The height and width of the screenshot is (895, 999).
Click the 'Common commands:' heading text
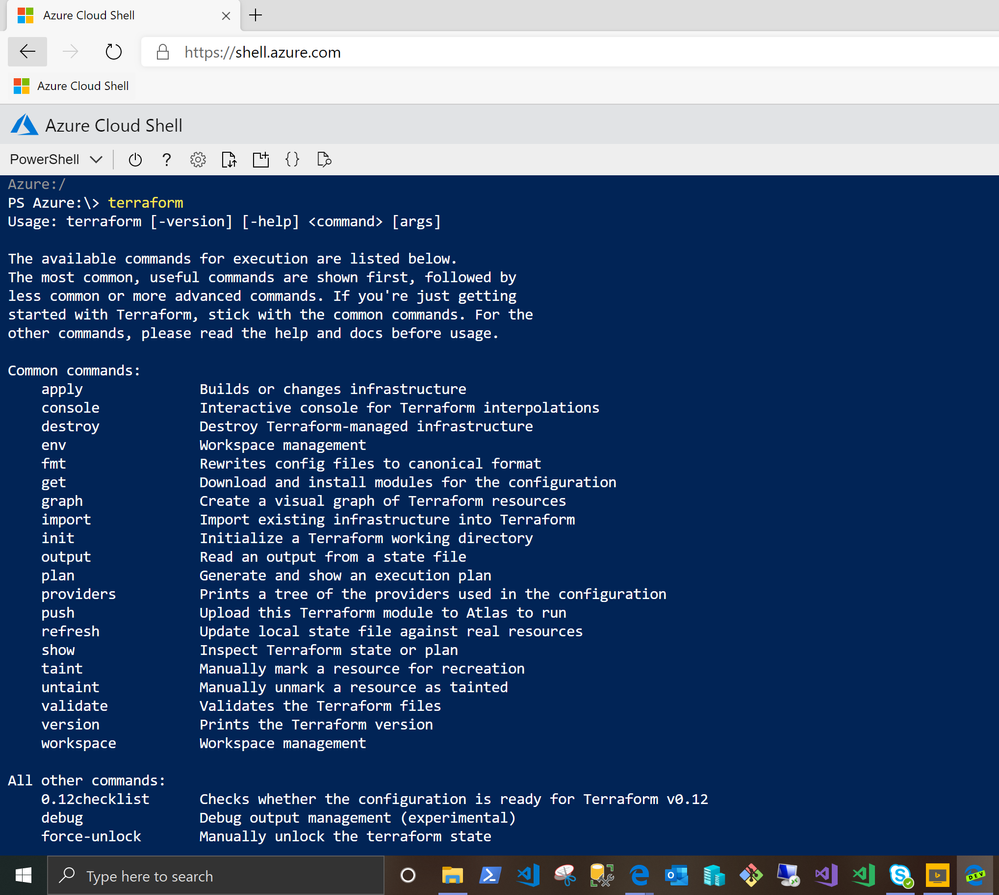tap(74, 371)
